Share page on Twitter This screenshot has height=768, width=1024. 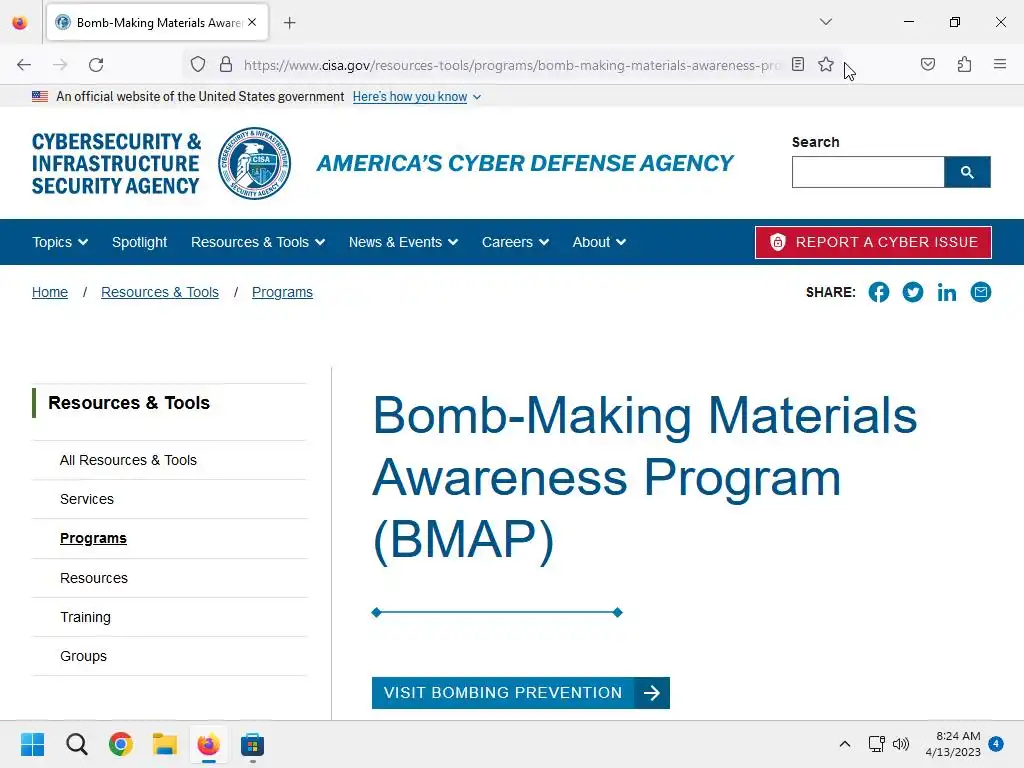point(913,292)
